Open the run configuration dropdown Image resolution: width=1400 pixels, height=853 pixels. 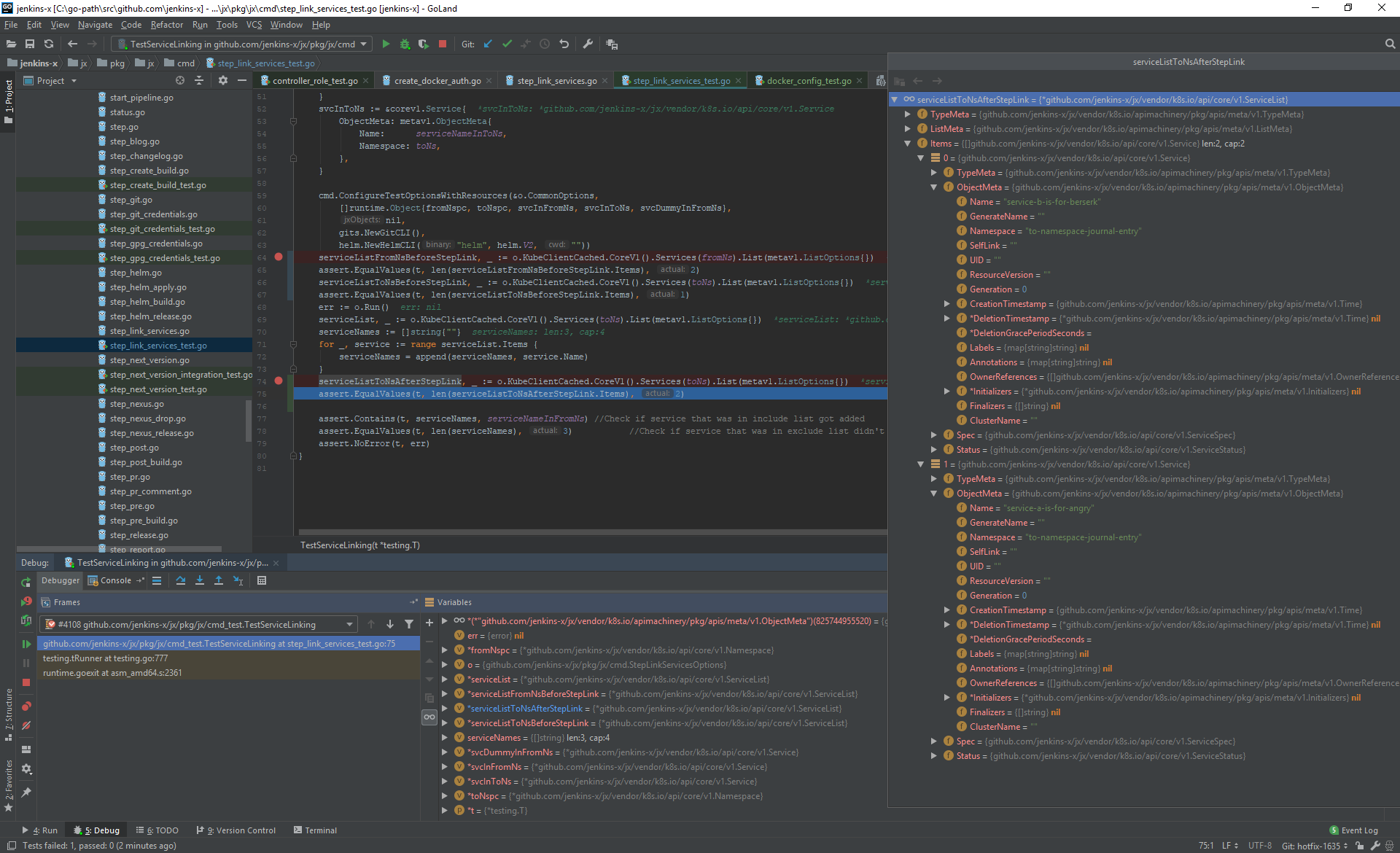243,44
